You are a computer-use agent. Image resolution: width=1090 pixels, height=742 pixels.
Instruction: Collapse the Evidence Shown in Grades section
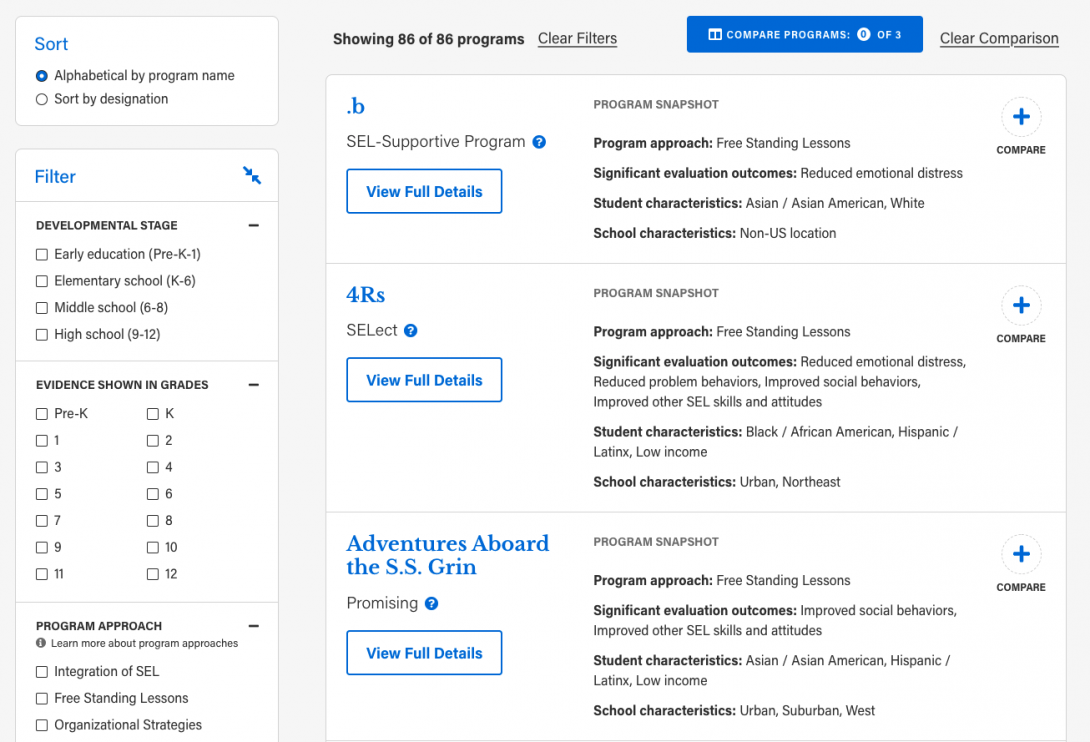tap(253, 385)
